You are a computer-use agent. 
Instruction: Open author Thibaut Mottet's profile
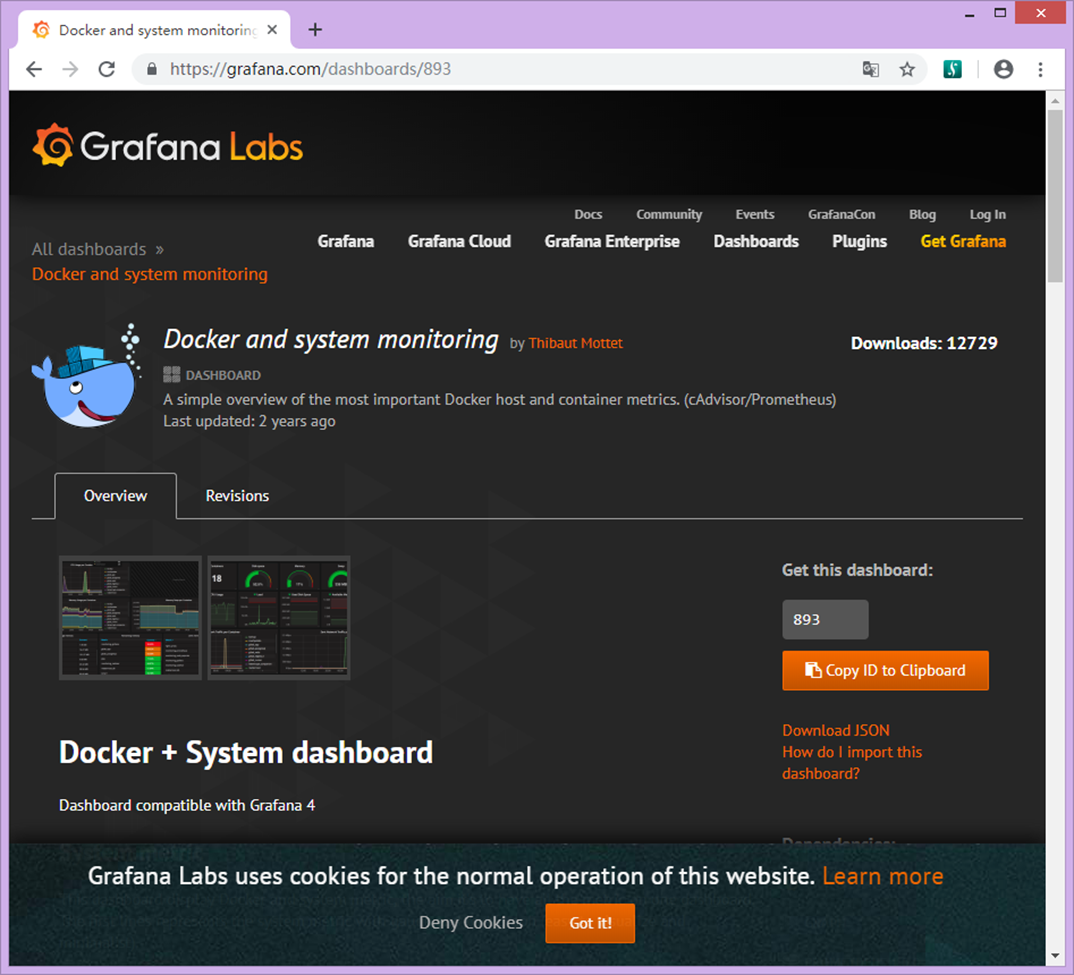(575, 343)
